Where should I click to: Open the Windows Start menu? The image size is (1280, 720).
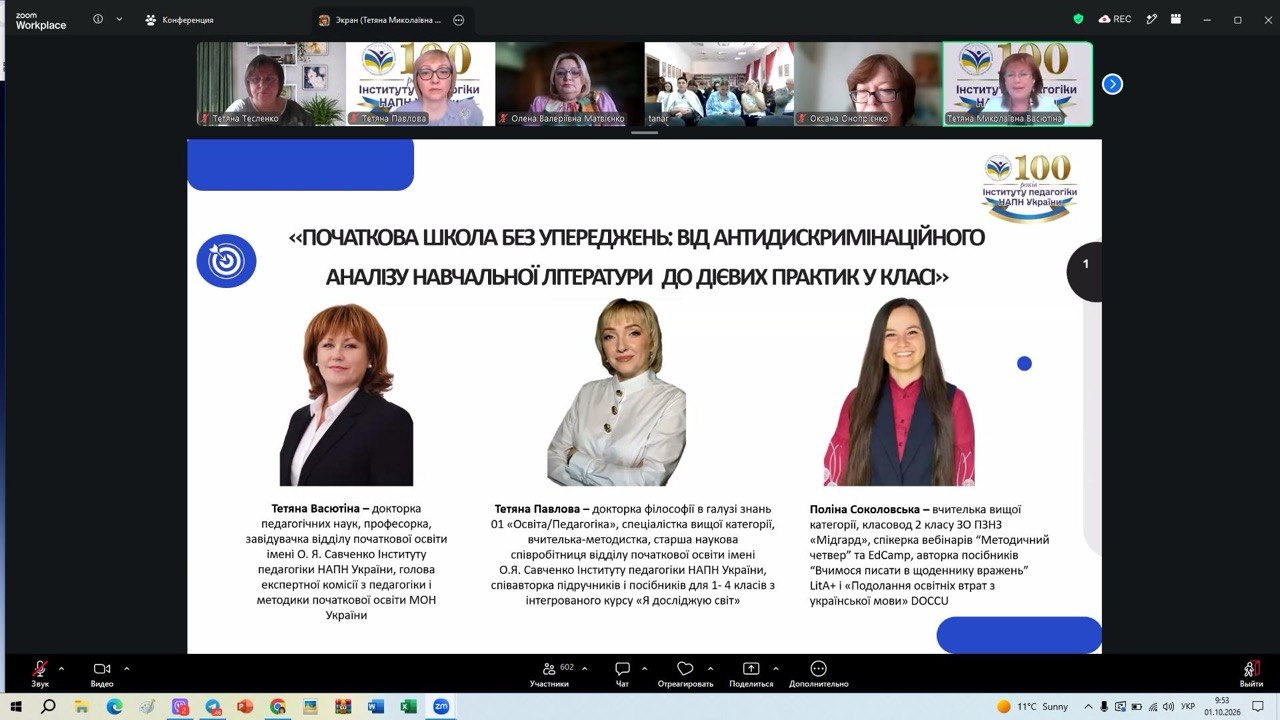[x=16, y=706]
